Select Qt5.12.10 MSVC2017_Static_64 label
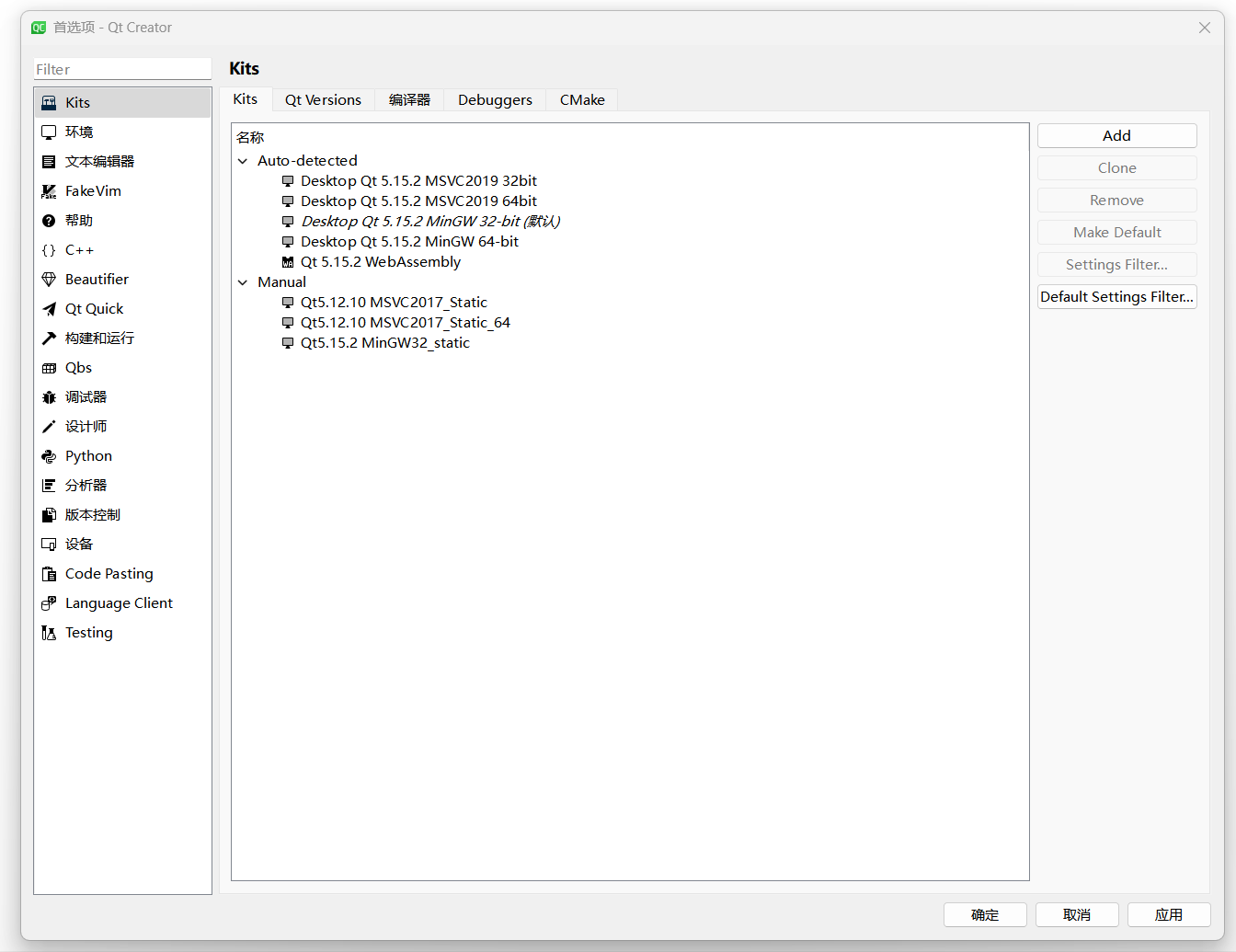Viewport: 1236px width, 952px height. pos(406,323)
